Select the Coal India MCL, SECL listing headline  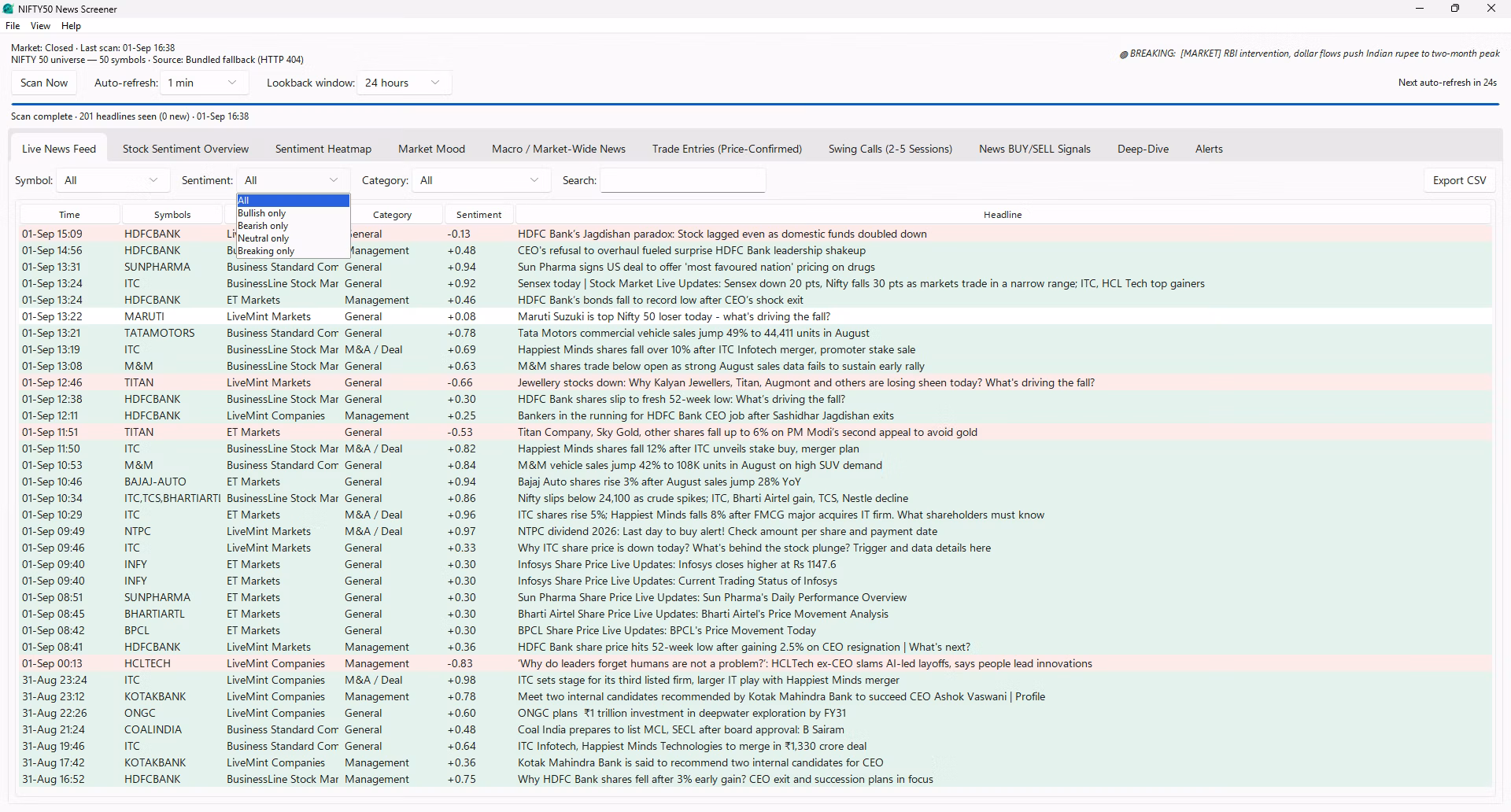pyautogui.click(x=681, y=729)
